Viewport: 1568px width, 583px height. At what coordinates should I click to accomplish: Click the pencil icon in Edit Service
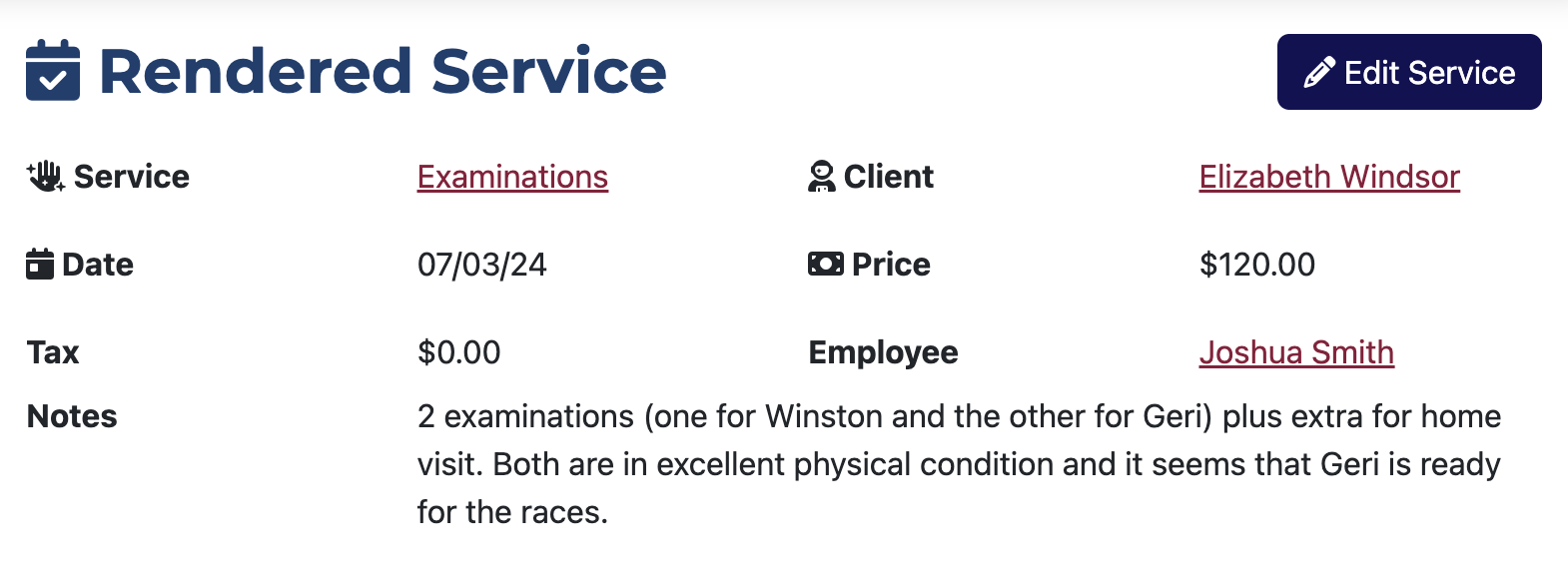click(x=1318, y=73)
